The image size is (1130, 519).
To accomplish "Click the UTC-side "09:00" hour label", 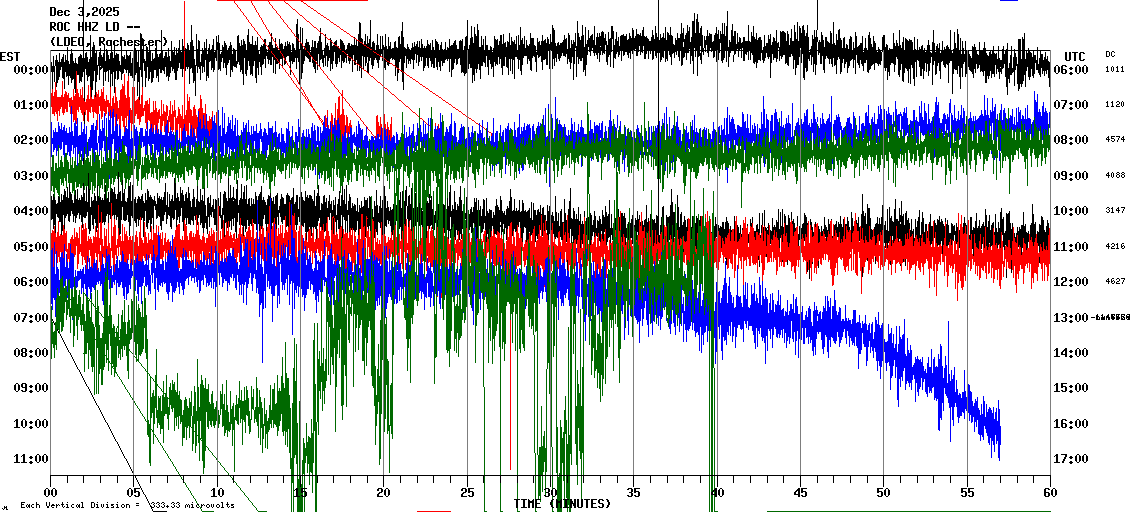I will point(1070,176).
